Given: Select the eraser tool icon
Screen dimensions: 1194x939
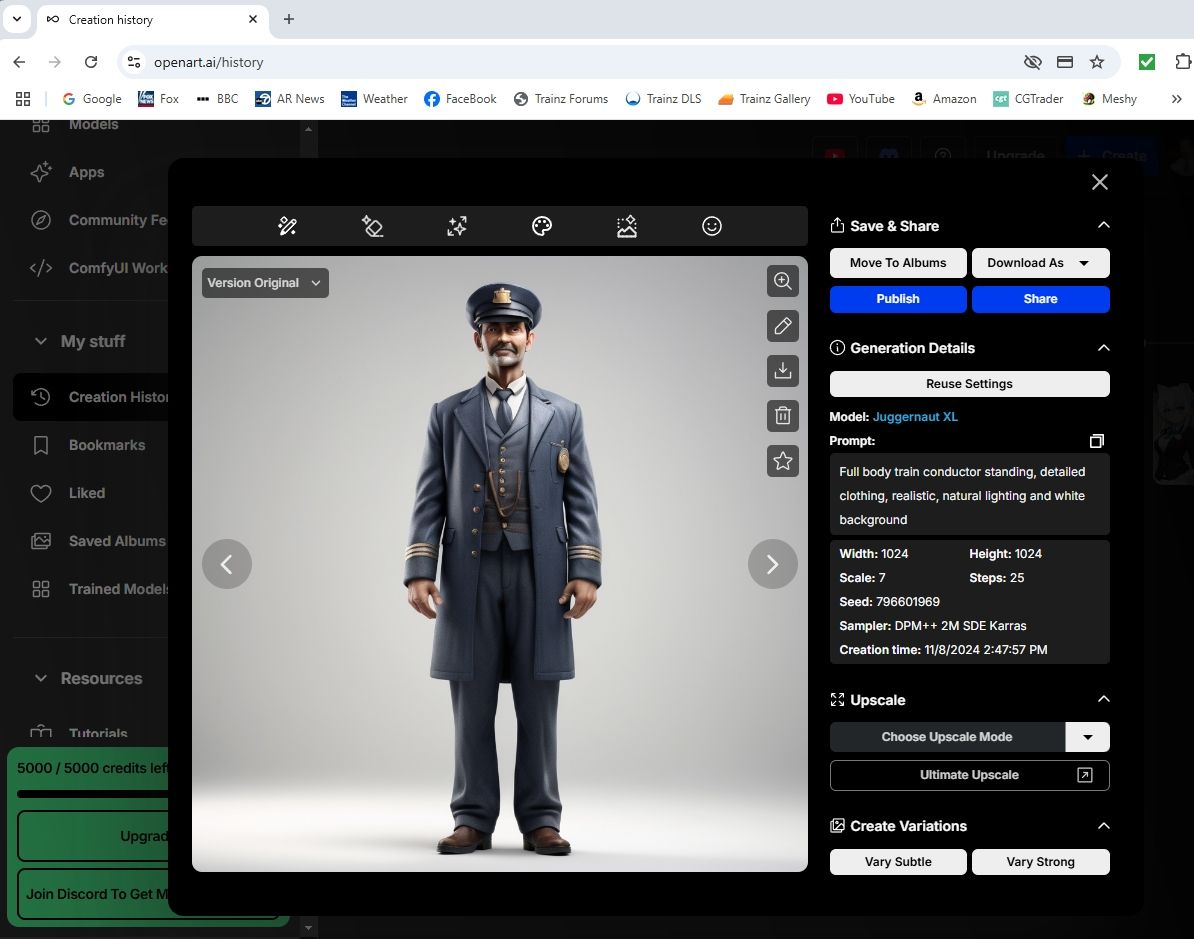Looking at the screenshot, I should (x=372, y=227).
